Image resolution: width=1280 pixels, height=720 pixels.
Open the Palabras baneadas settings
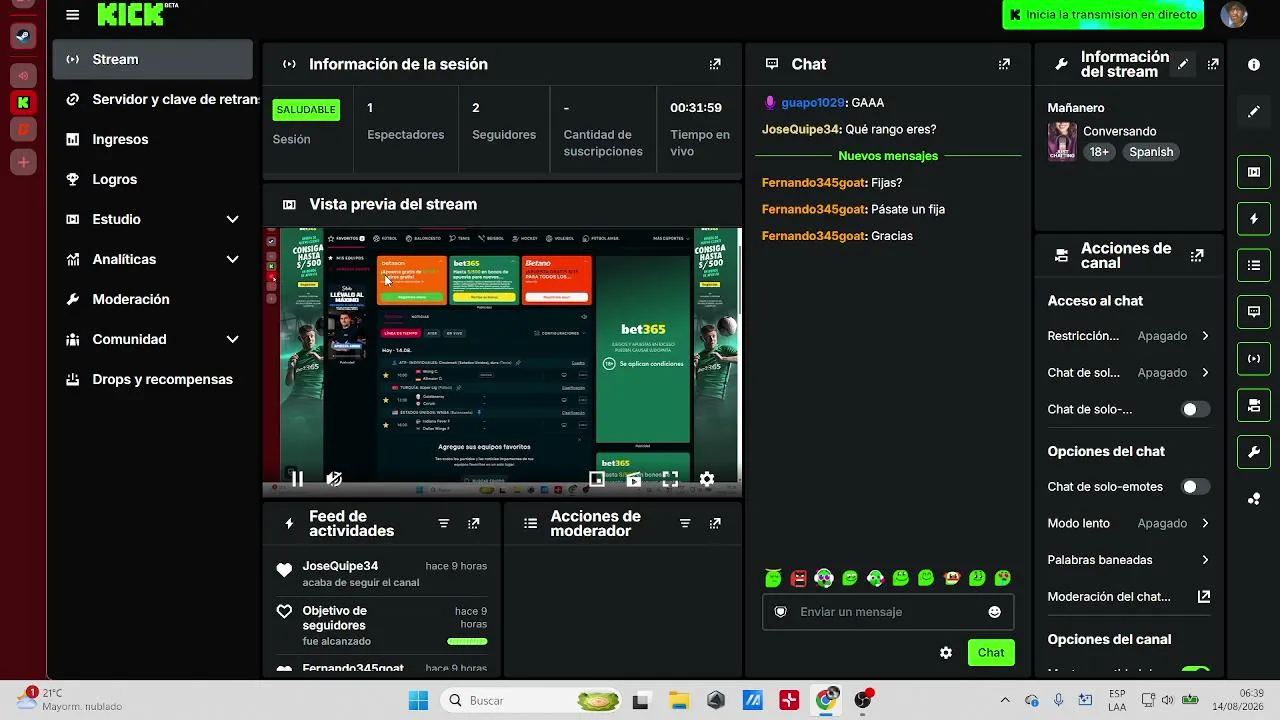pos(1128,560)
